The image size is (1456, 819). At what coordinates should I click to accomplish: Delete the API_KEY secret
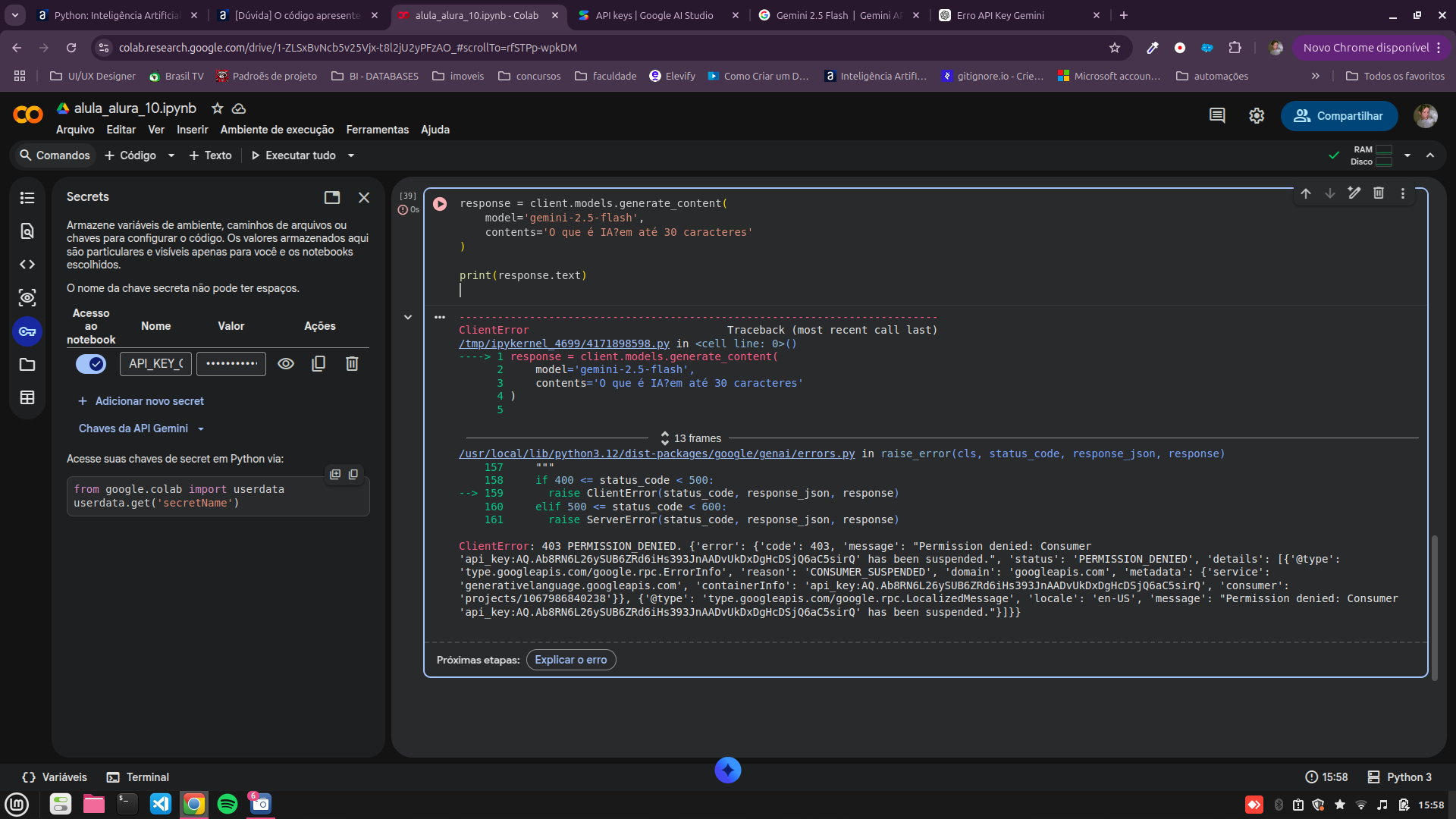tap(352, 364)
